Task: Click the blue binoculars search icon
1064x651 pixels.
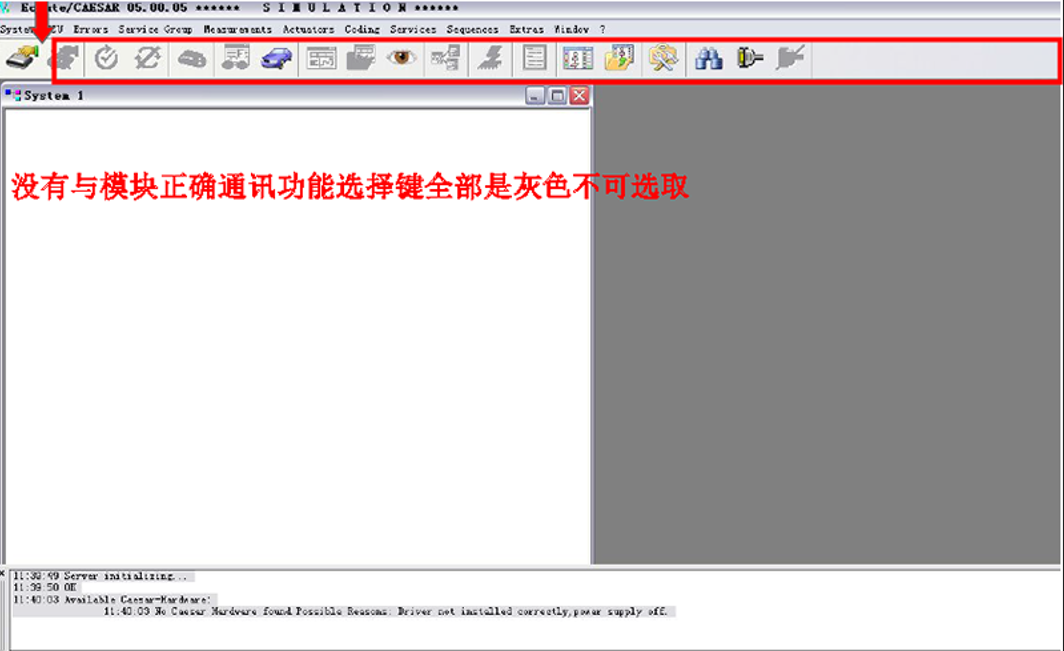Action: tap(708, 58)
